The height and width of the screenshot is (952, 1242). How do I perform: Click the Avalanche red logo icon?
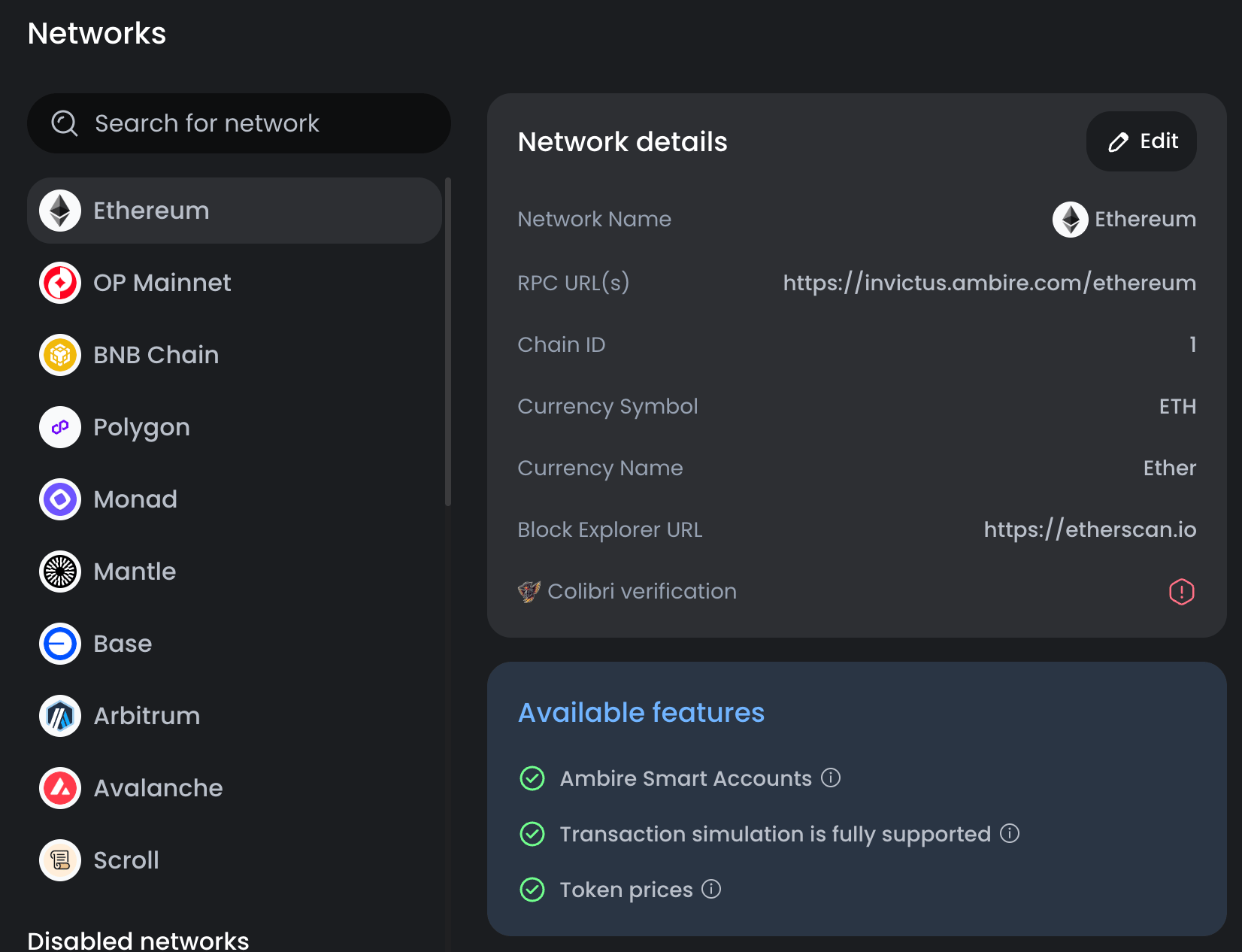(x=60, y=788)
